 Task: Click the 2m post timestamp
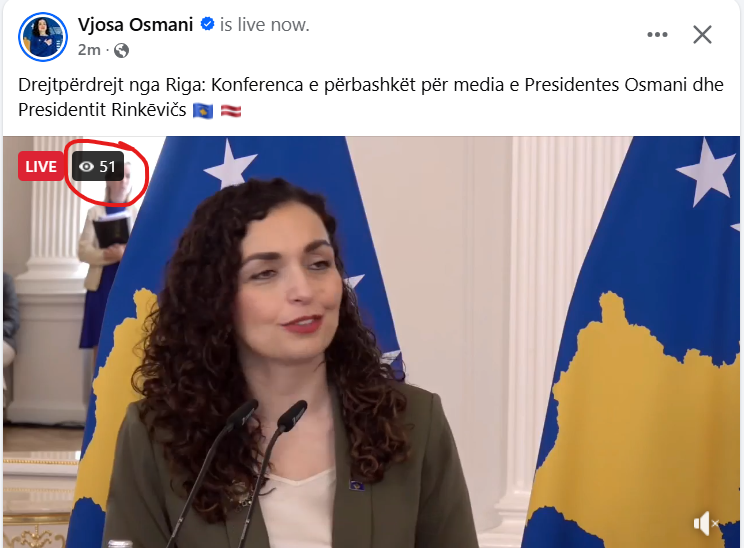(89, 50)
